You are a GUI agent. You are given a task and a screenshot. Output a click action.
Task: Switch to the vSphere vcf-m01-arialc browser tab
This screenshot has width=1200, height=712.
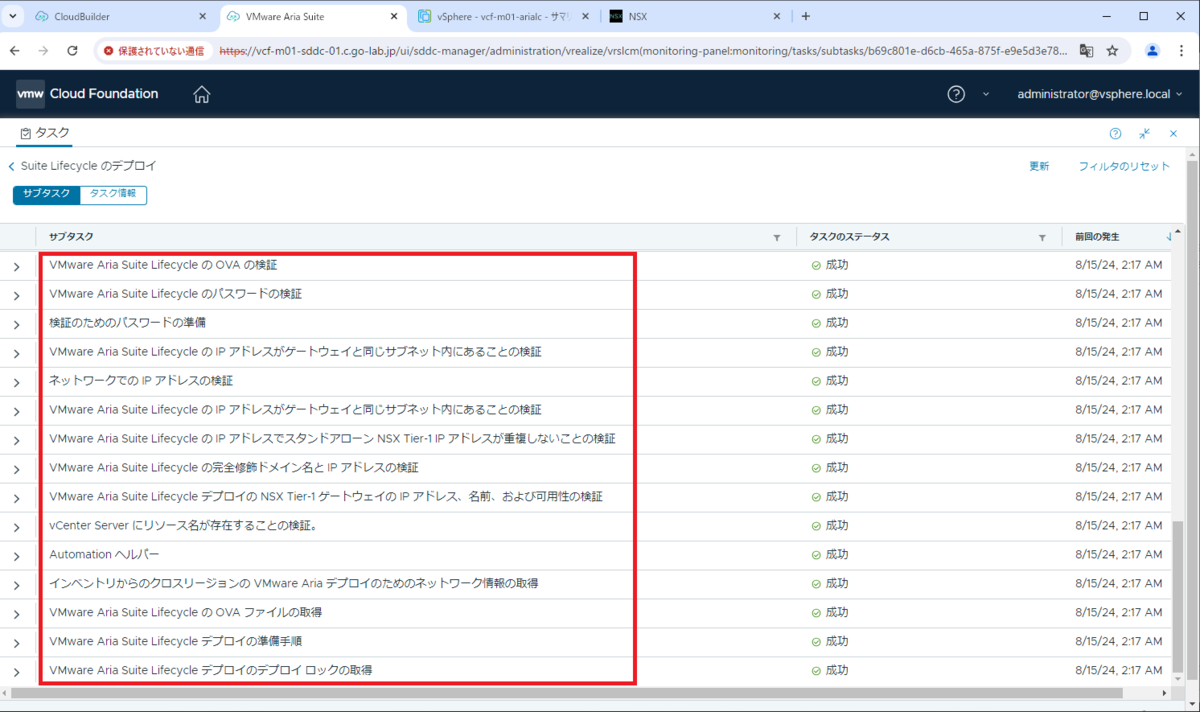point(502,16)
